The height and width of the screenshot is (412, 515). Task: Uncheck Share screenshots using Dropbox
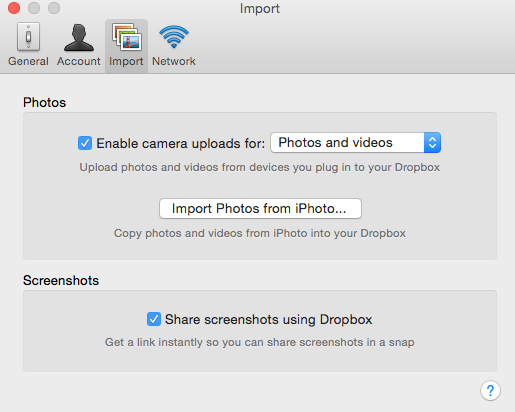coord(154,319)
